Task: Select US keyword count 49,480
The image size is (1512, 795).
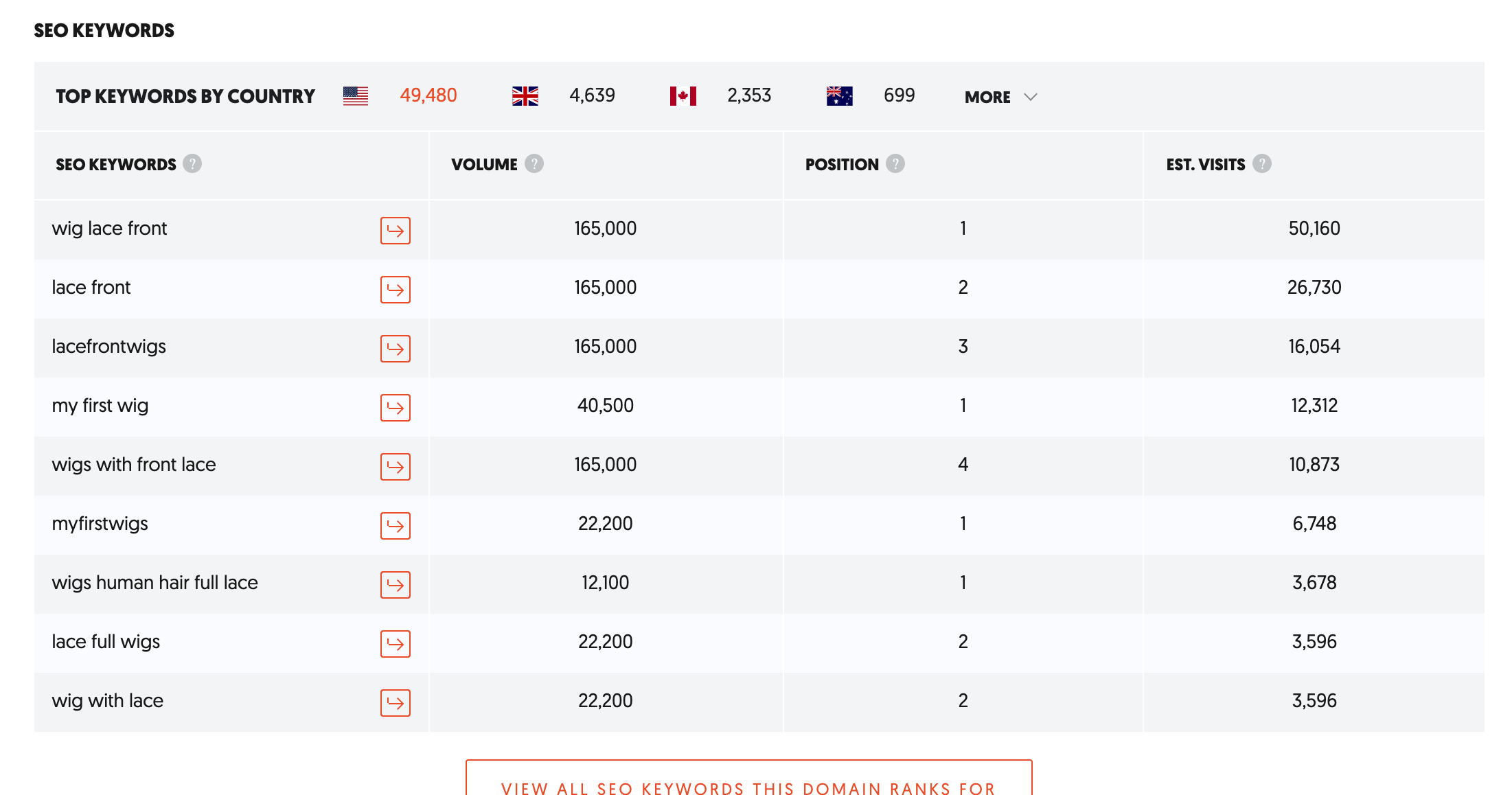Action: point(428,95)
